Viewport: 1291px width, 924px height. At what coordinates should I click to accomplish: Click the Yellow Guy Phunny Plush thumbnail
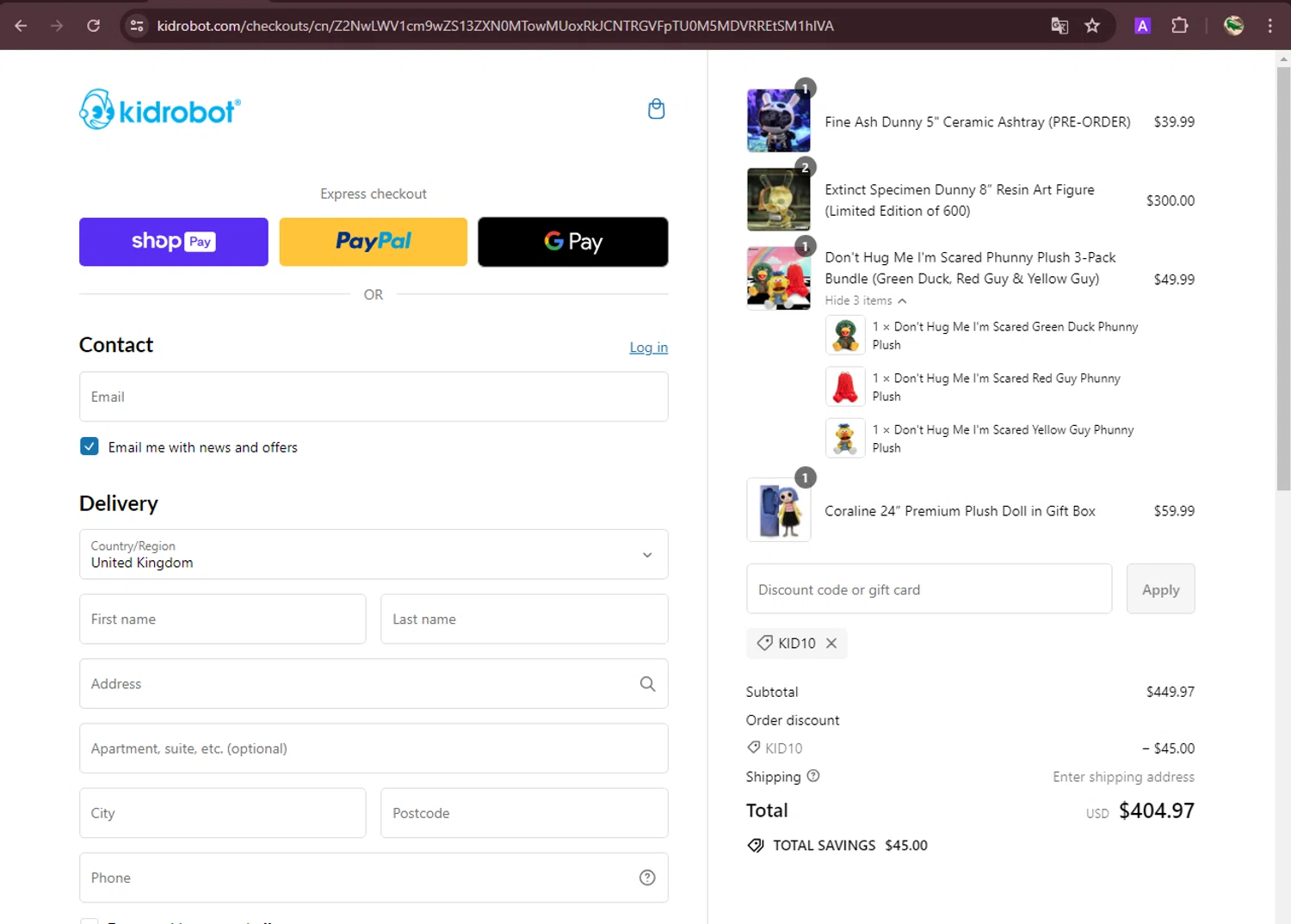point(845,439)
